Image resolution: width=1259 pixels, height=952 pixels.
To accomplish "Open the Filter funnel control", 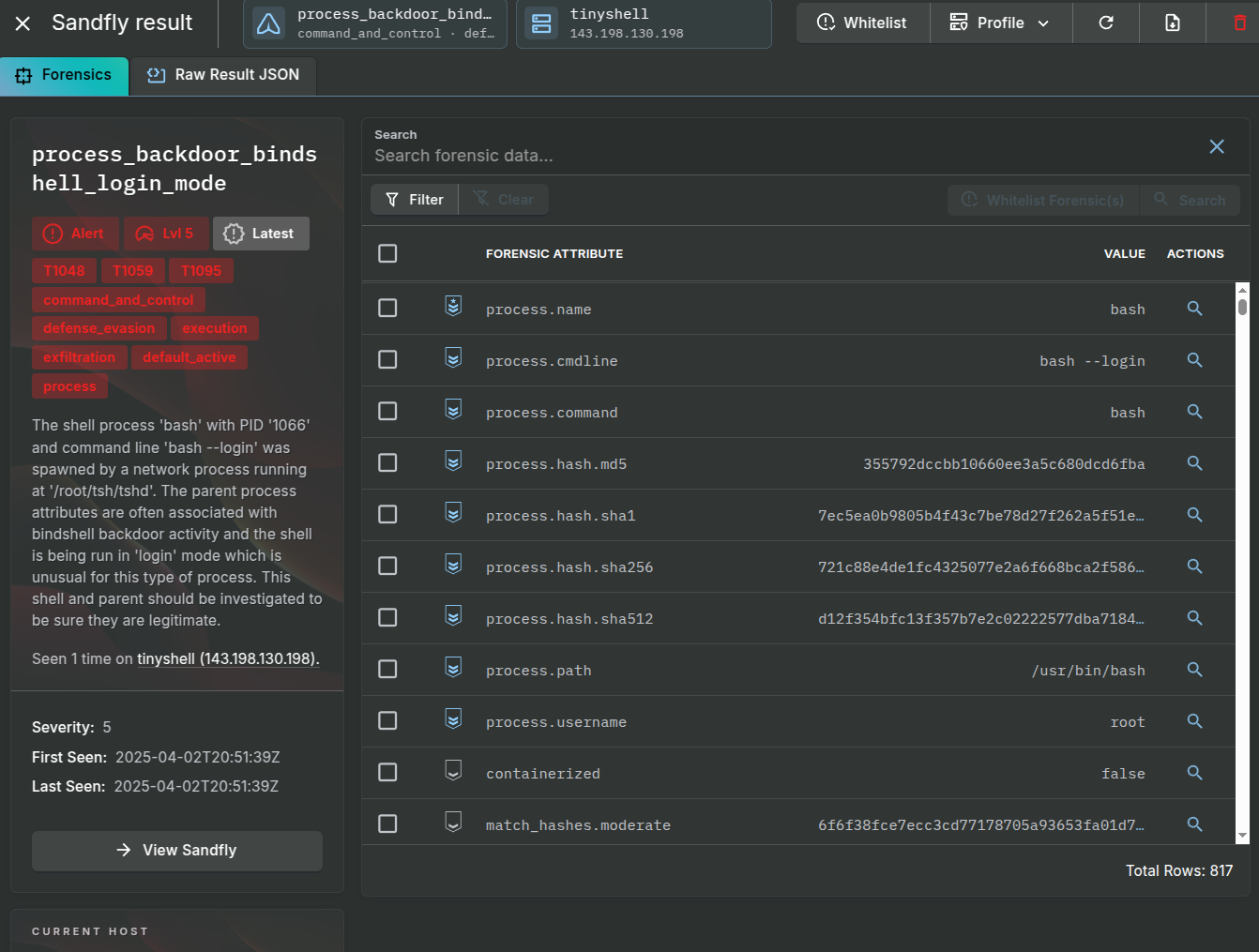I will [x=414, y=199].
